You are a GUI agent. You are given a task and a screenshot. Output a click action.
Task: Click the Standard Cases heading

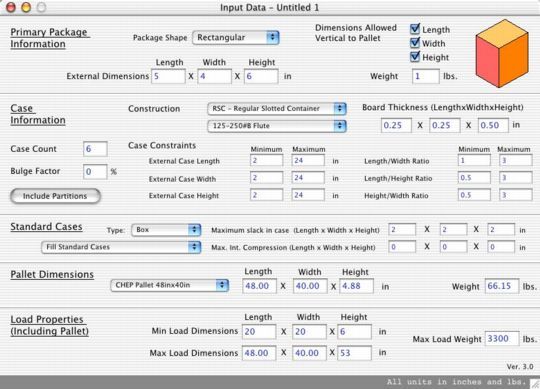click(46, 227)
